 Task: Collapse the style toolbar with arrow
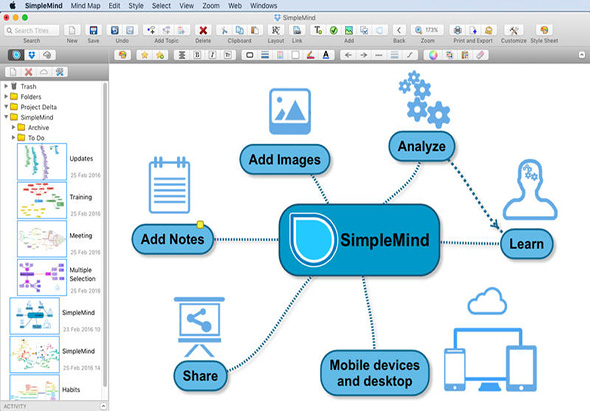(582, 55)
